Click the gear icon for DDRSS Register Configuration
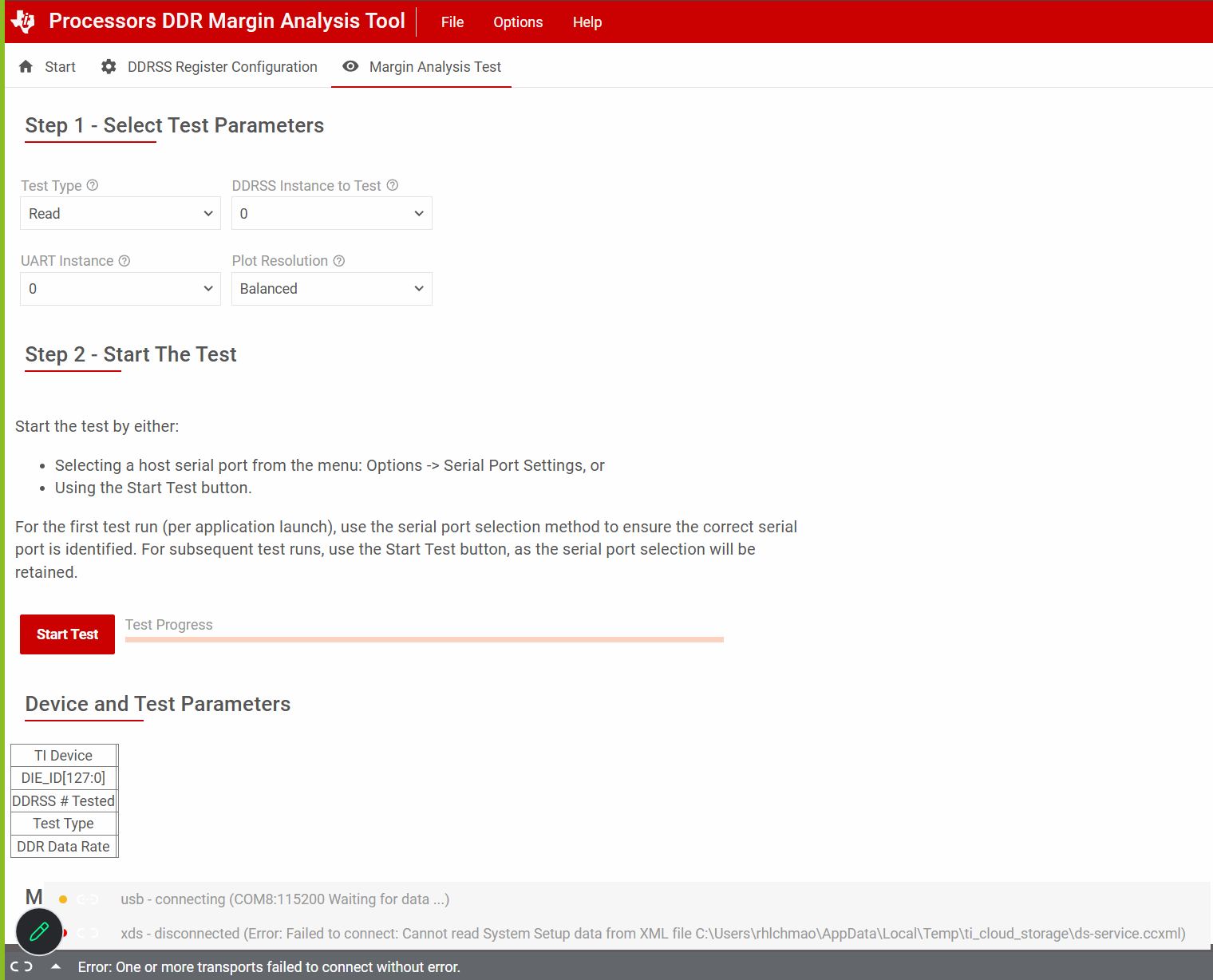Image resolution: width=1213 pixels, height=980 pixels. (109, 66)
